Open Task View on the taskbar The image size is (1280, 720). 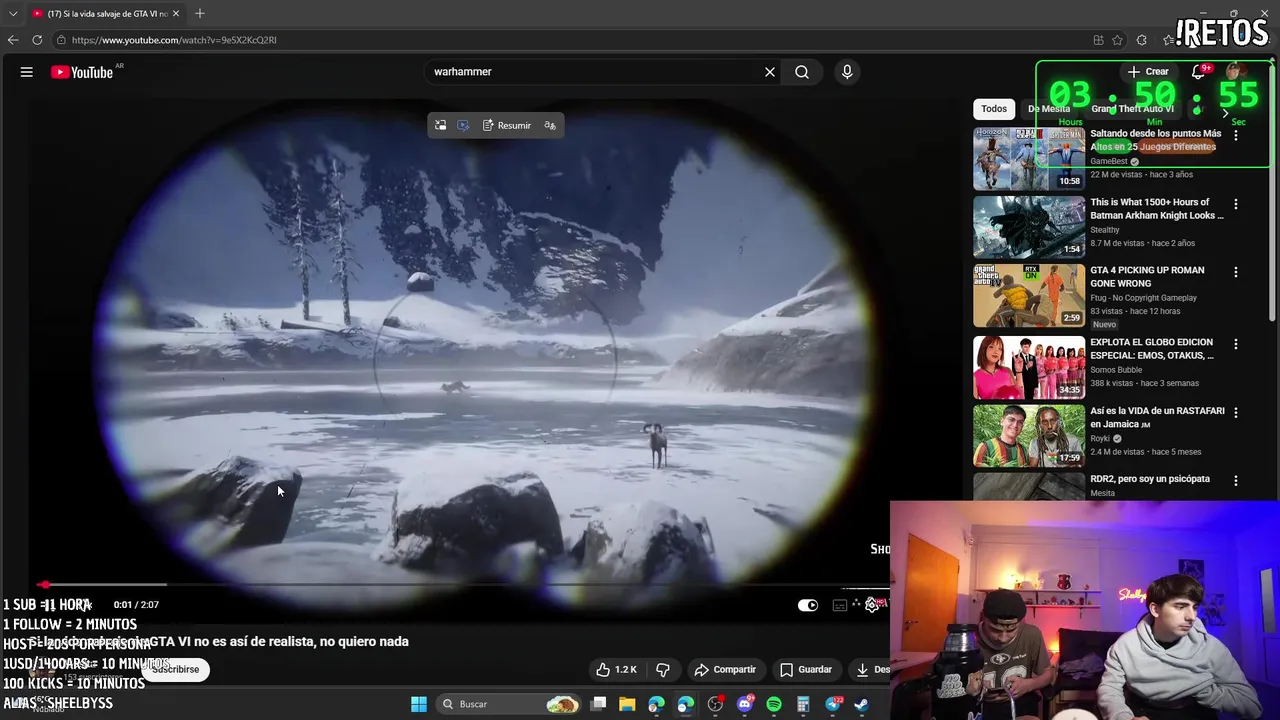tap(598, 704)
